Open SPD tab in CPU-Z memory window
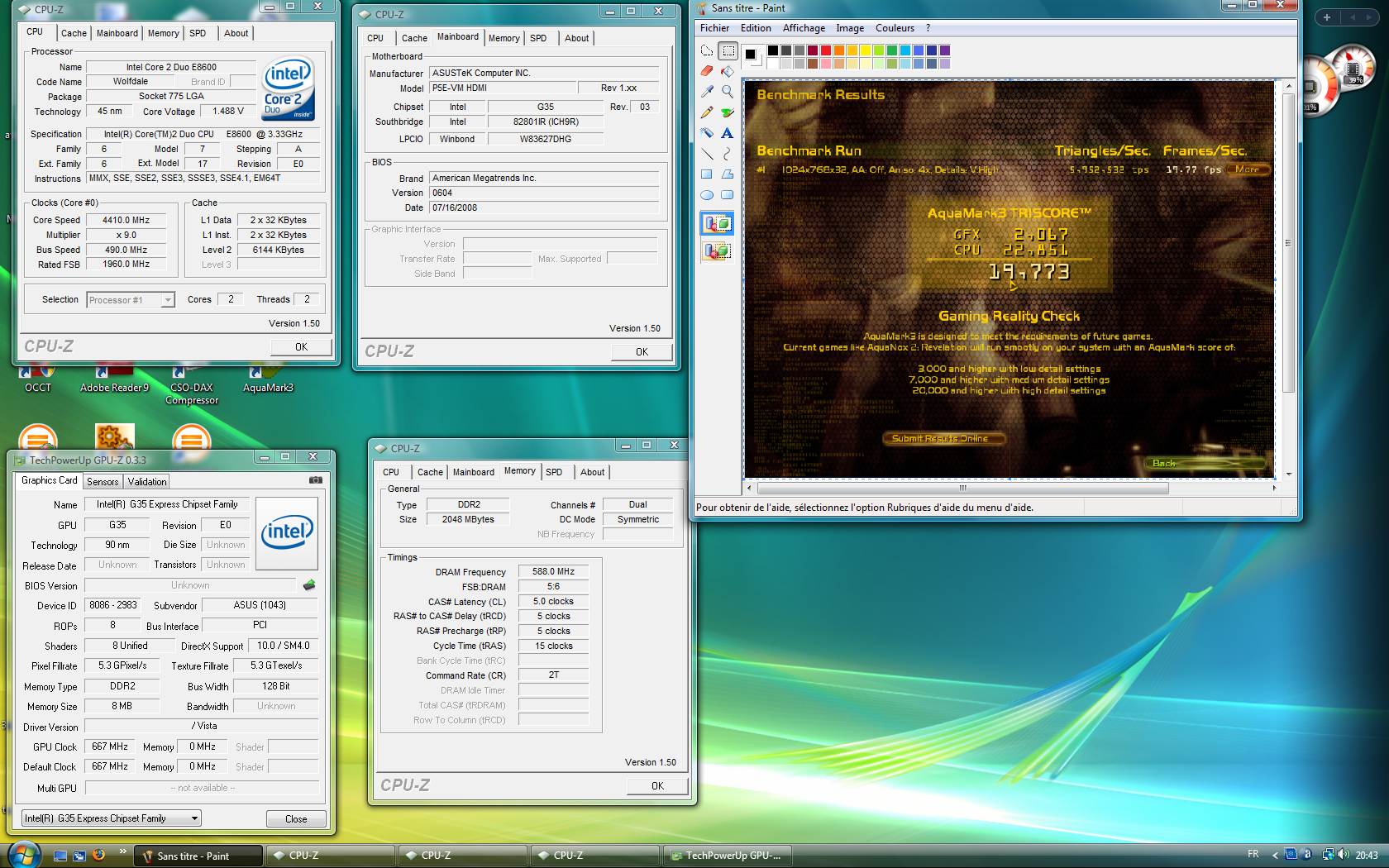The width and height of the screenshot is (1389, 868). click(x=554, y=472)
